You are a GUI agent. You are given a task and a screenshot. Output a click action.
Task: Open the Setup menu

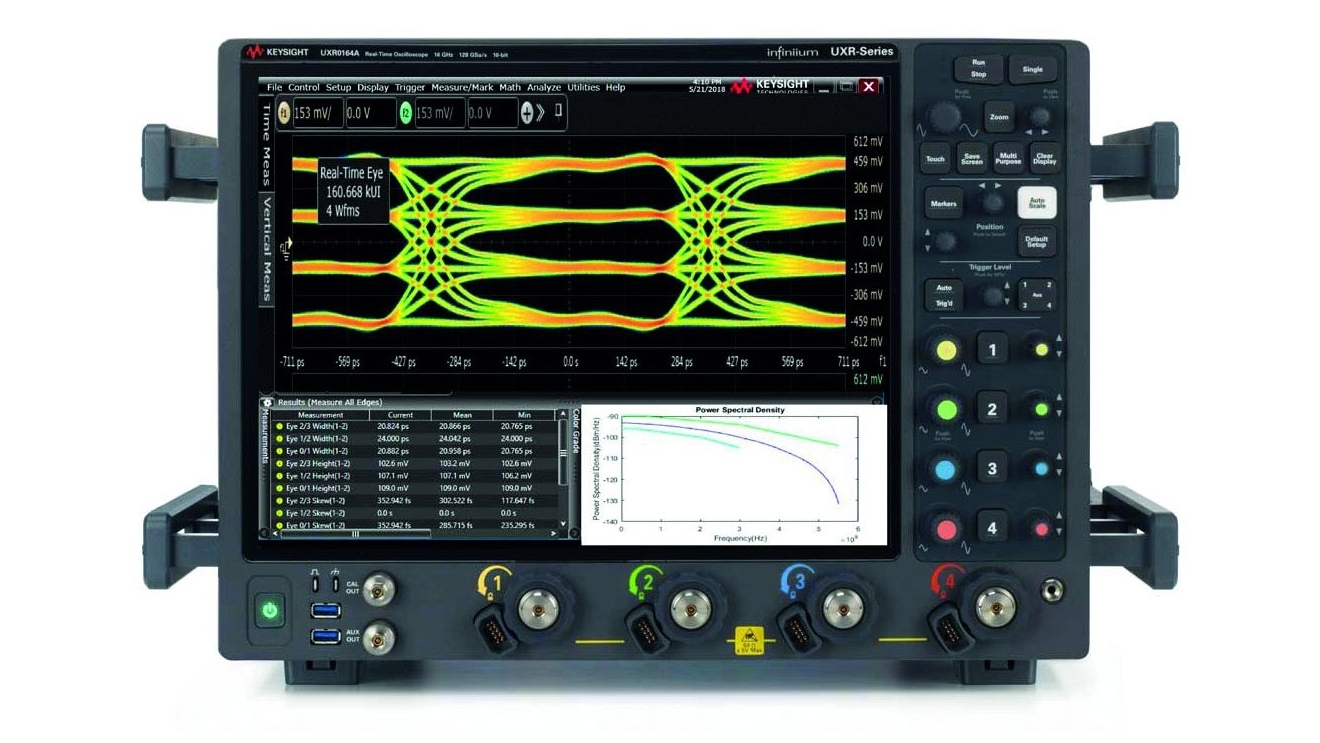tap(338, 87)
